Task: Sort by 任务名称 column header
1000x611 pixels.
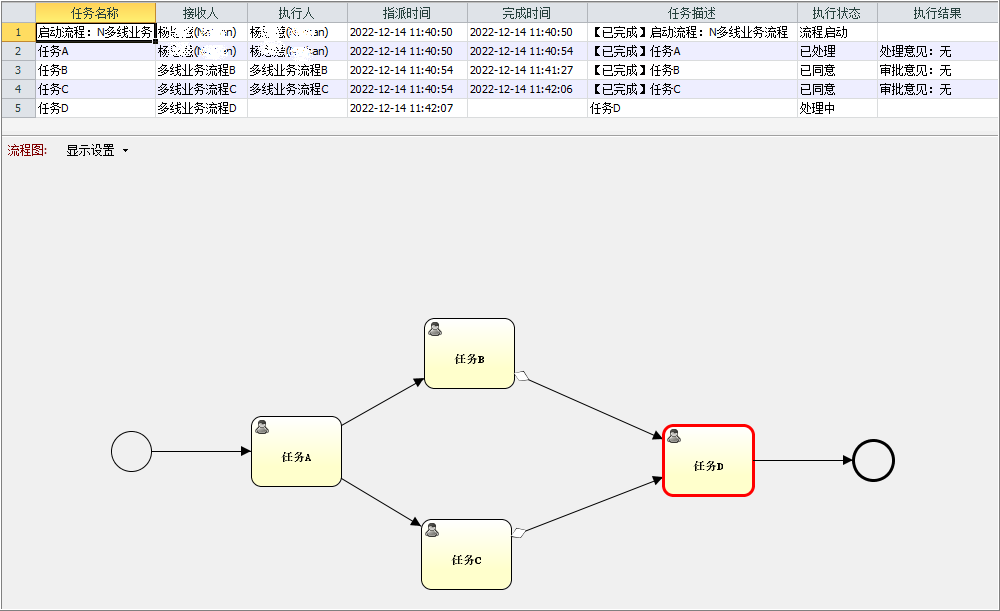Action: (95, 13)
